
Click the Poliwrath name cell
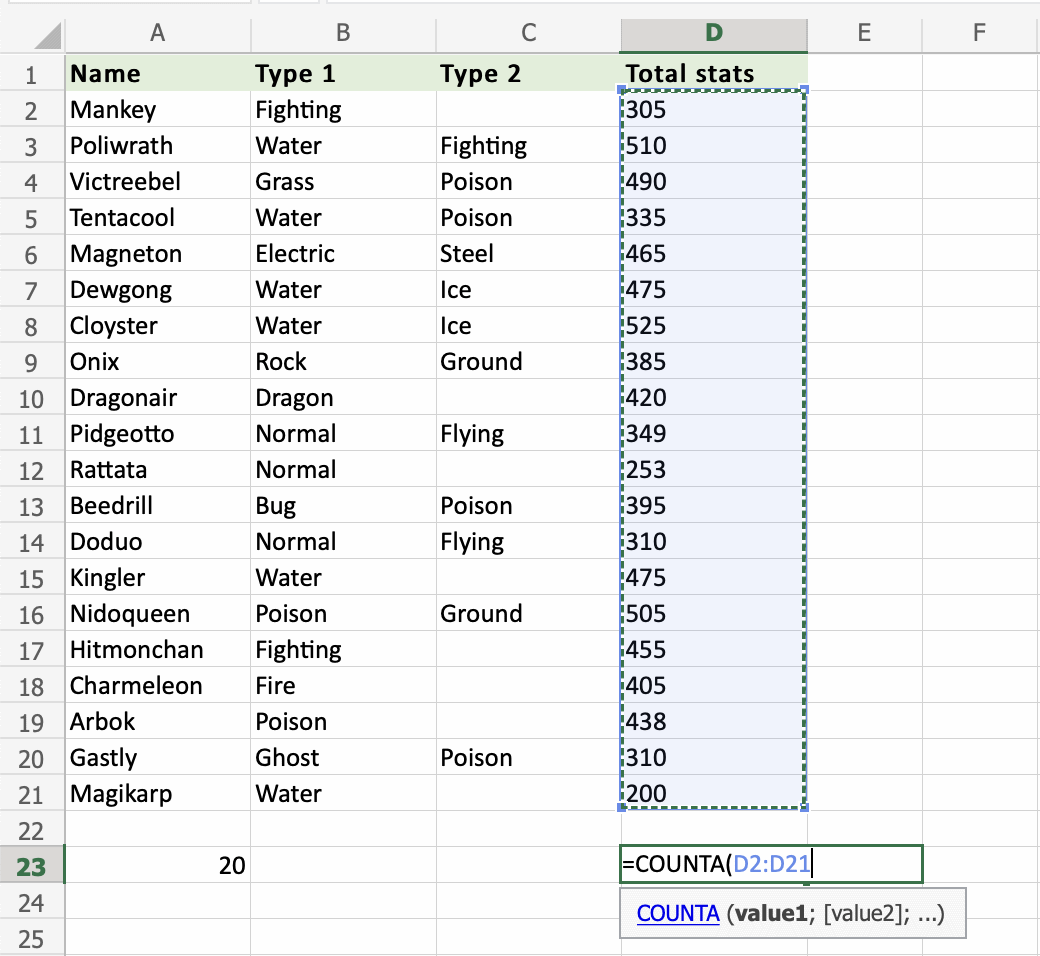[x=157, y=146]
